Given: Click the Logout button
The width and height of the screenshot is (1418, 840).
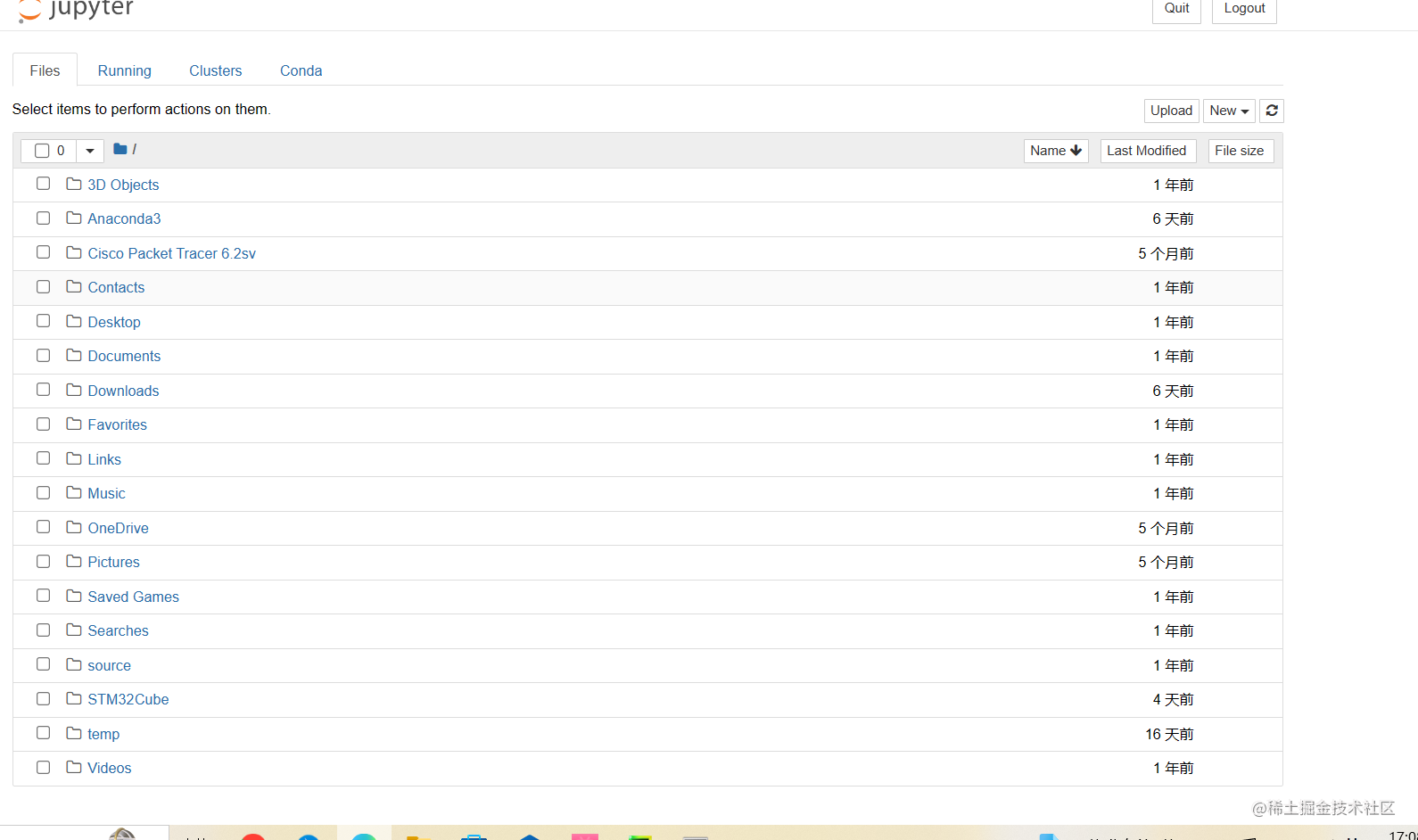Looking at the screenshot, I should point(1244,9).
